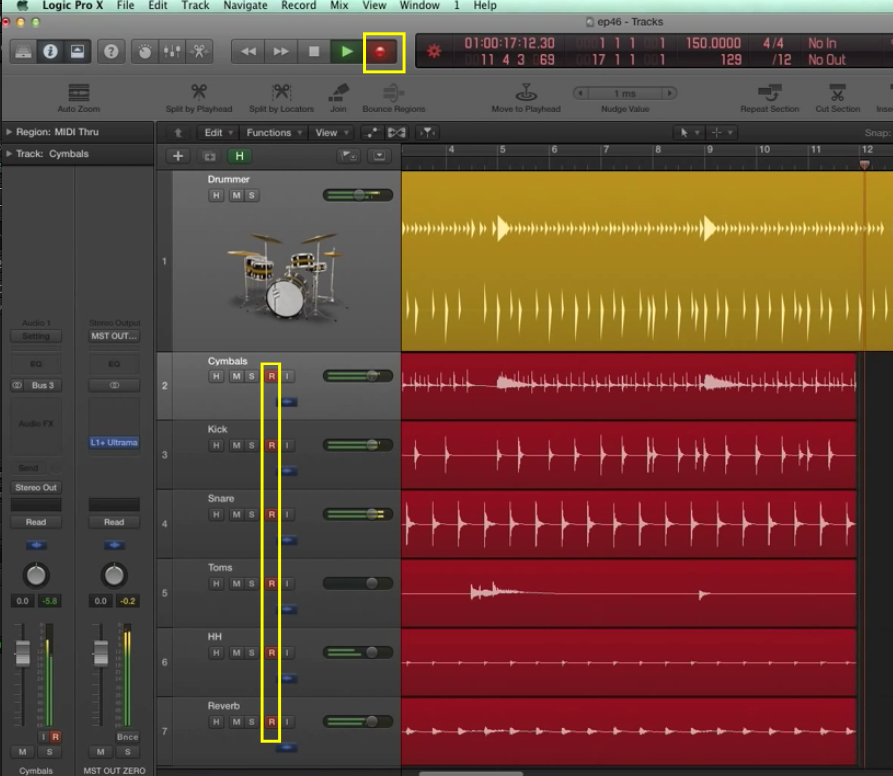This screenshot has width=893, height=776.
Task: Click the add track plus button
Action: point(178,156)
